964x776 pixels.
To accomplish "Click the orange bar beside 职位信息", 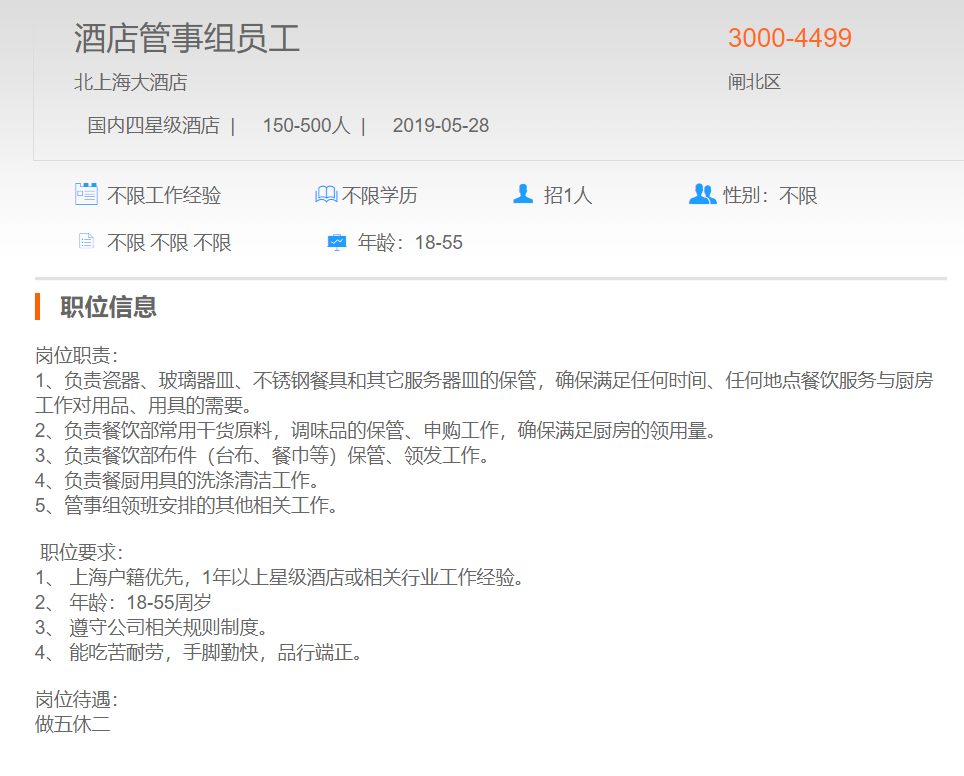I will (x=37, y=307).
